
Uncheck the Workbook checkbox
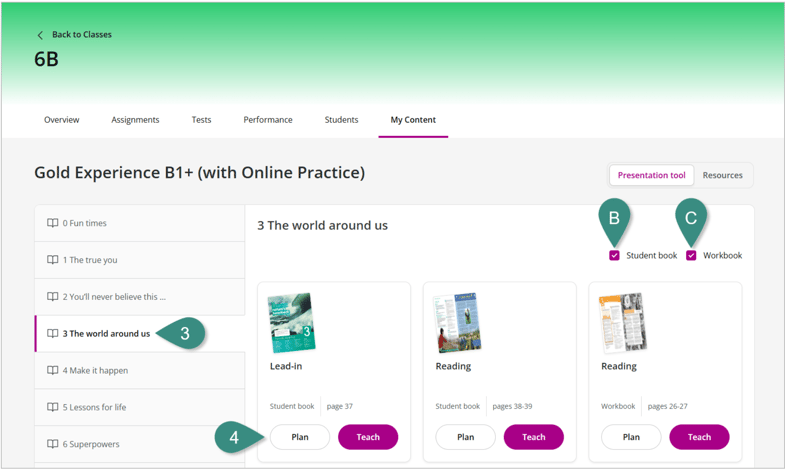click(691, 256)
